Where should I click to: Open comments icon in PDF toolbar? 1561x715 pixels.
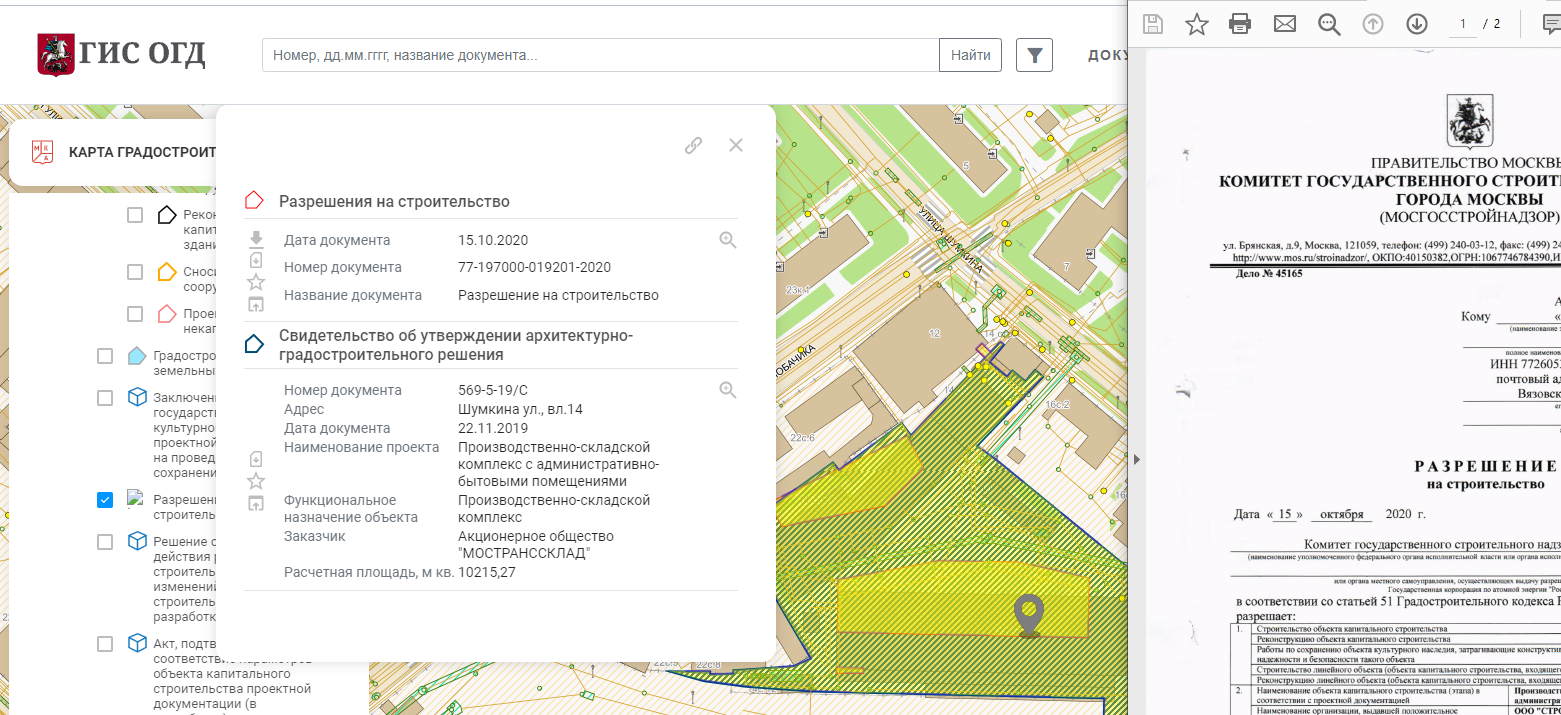[1552, 24]
